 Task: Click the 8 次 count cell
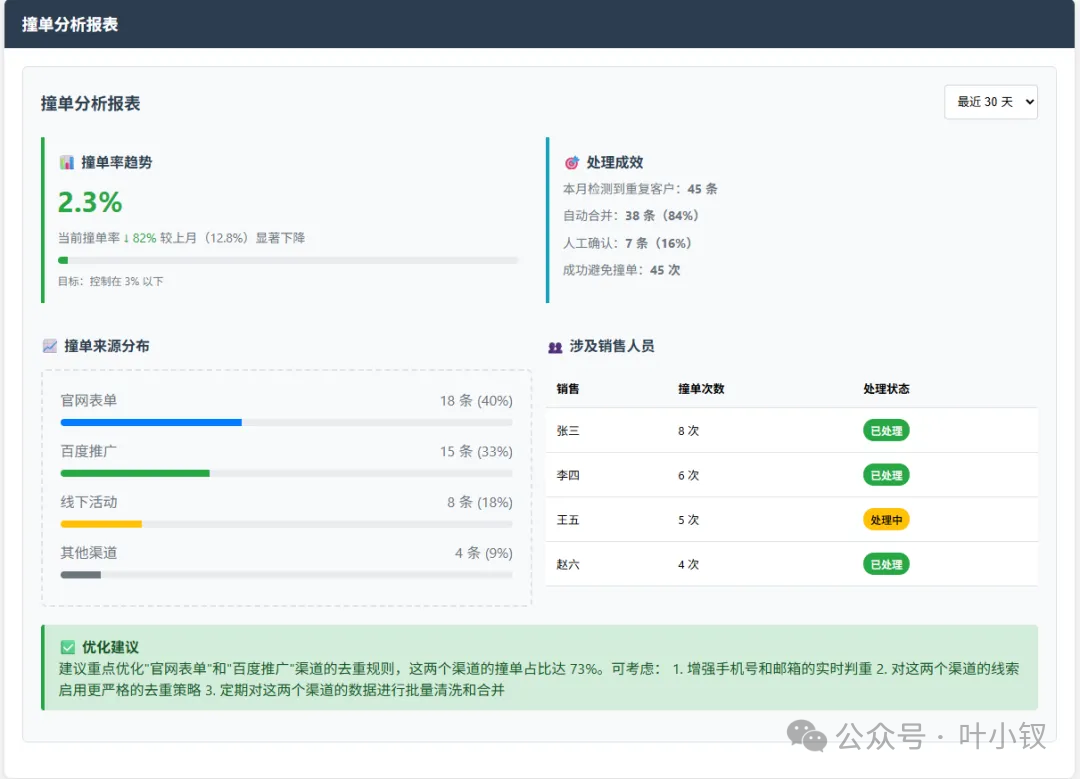pyautogui.click(x=688, y=430)
